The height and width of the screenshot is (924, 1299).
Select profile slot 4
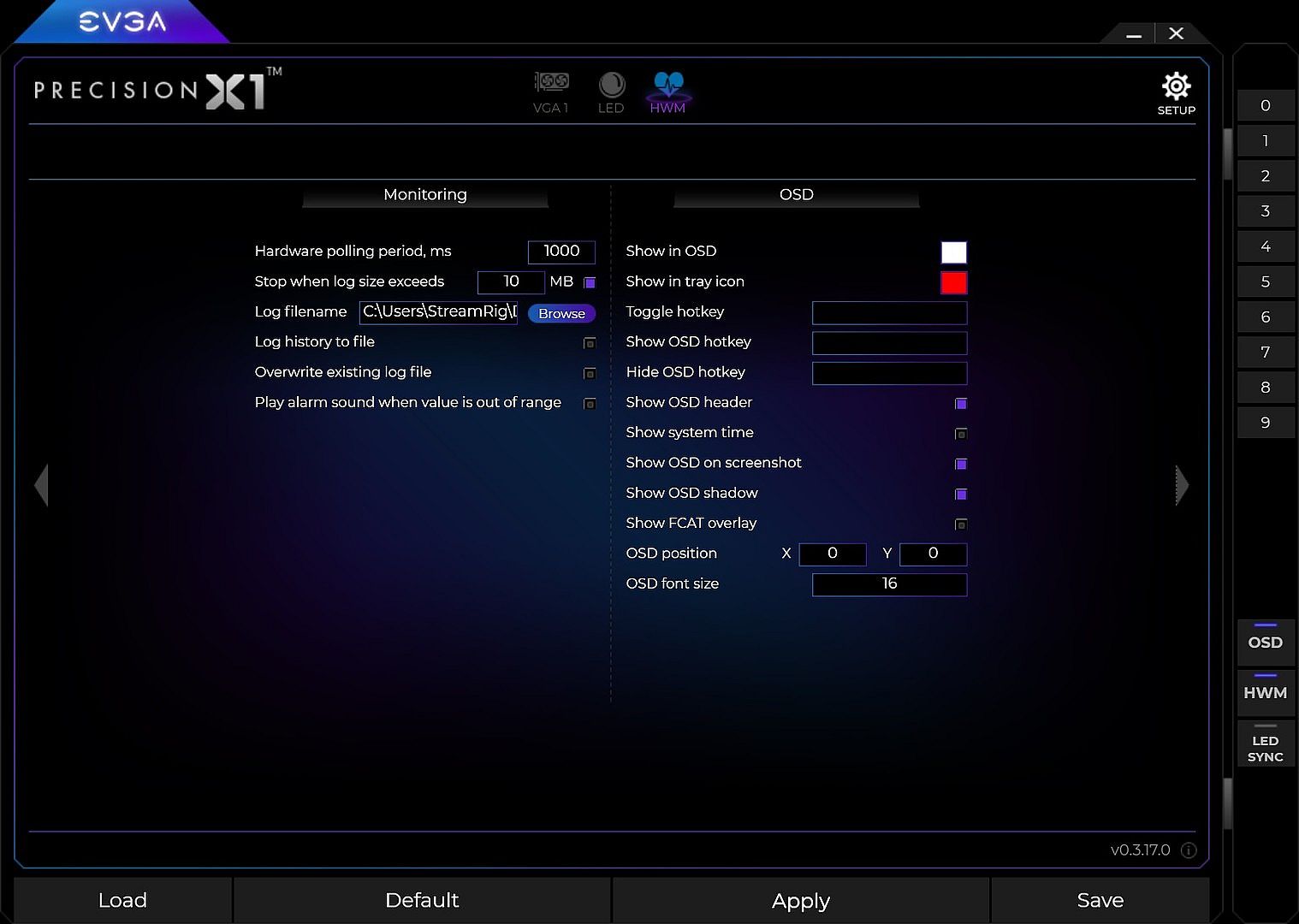coord(1266,246)
